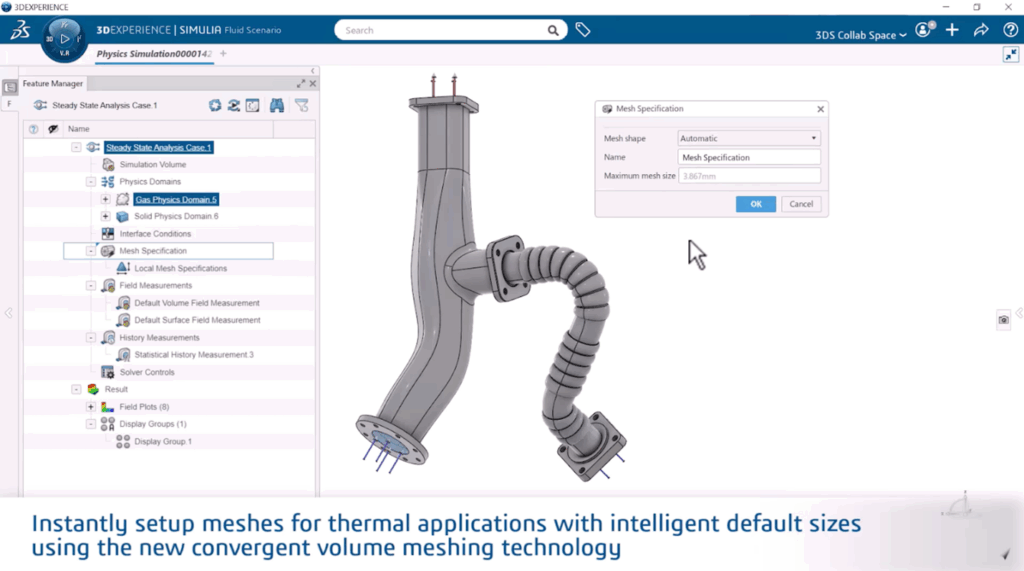Screen dimensions: 1024x571
Task: Click the tag icon beside the search bar
Action: coord(583,30)
